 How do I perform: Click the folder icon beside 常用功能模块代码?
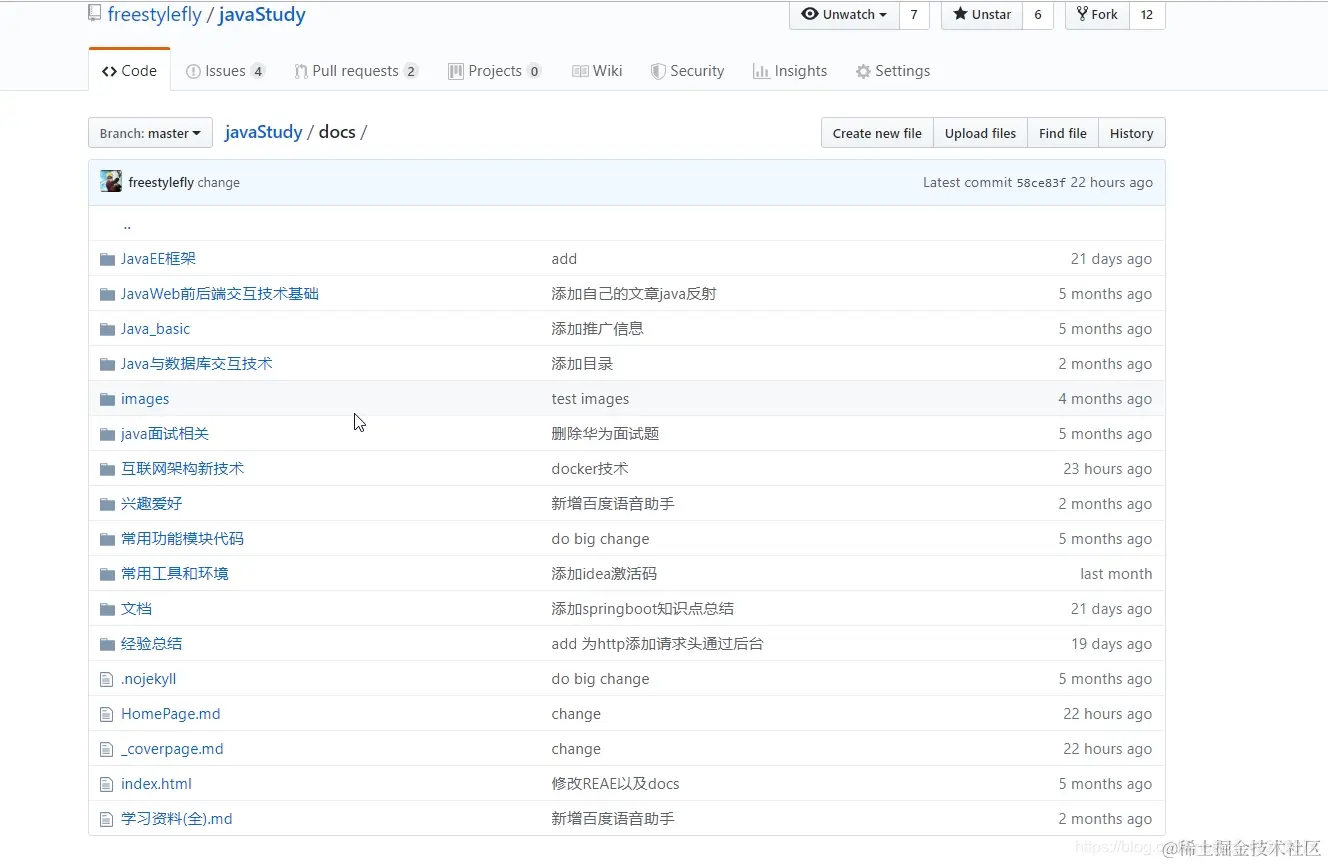click(107, 539)
